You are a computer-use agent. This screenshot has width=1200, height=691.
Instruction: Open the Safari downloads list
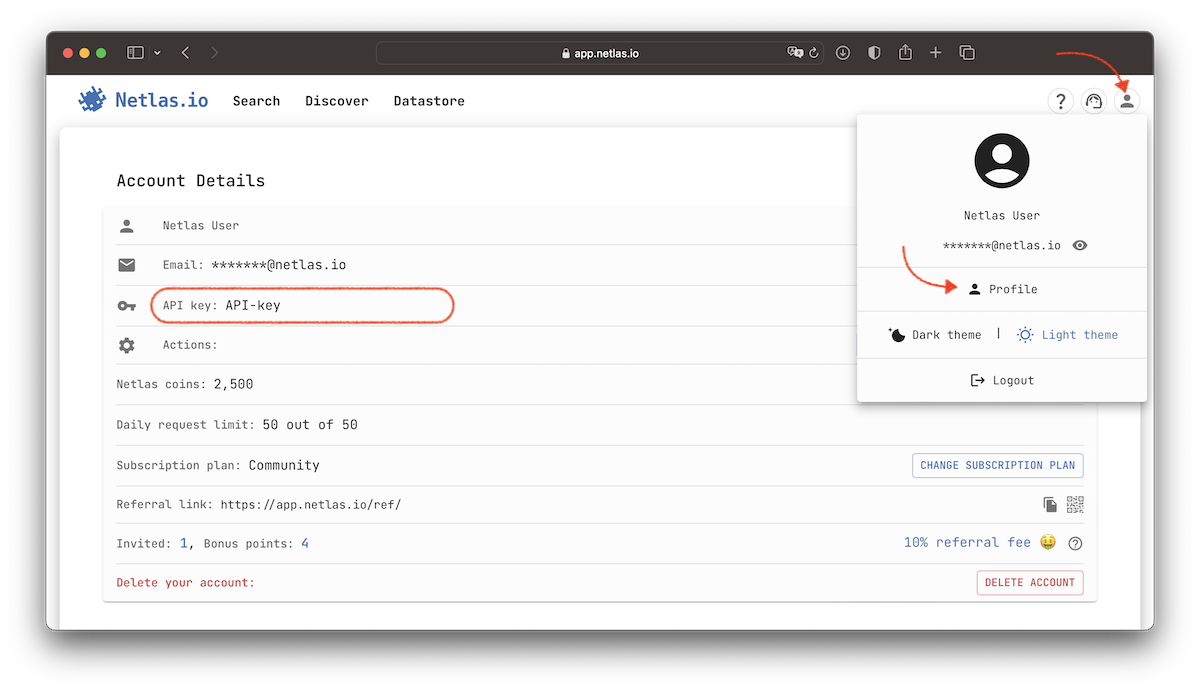coord(842,52)
